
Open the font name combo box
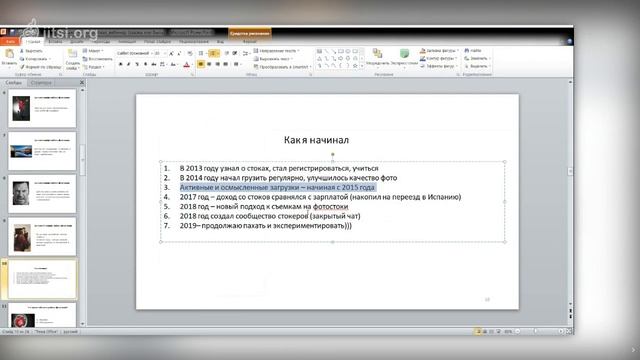(134, 53)
